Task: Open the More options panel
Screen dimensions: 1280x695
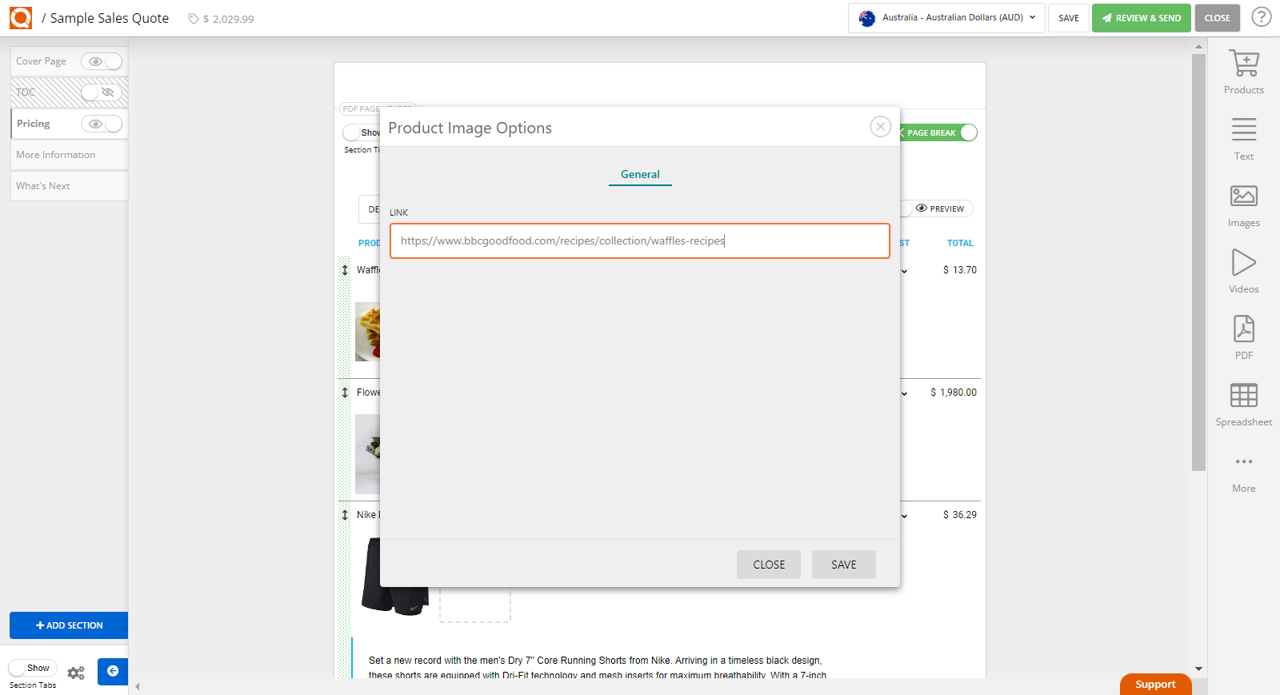Action: click(x=1243, y=470)
